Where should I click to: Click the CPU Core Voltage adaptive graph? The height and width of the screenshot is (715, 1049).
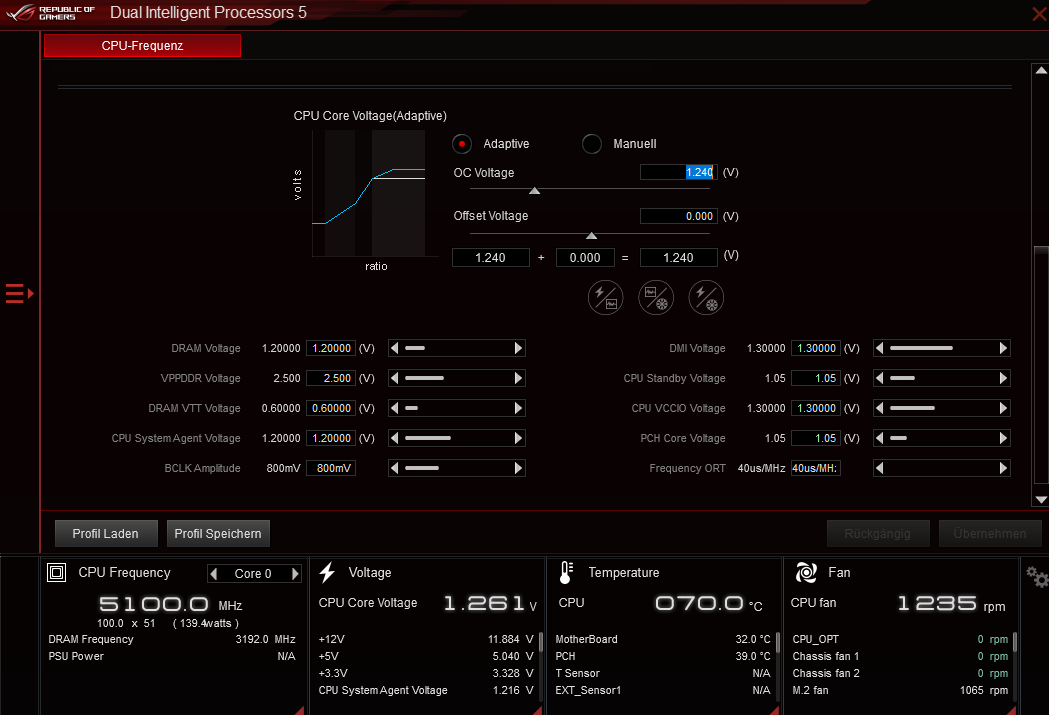[369, 193]
